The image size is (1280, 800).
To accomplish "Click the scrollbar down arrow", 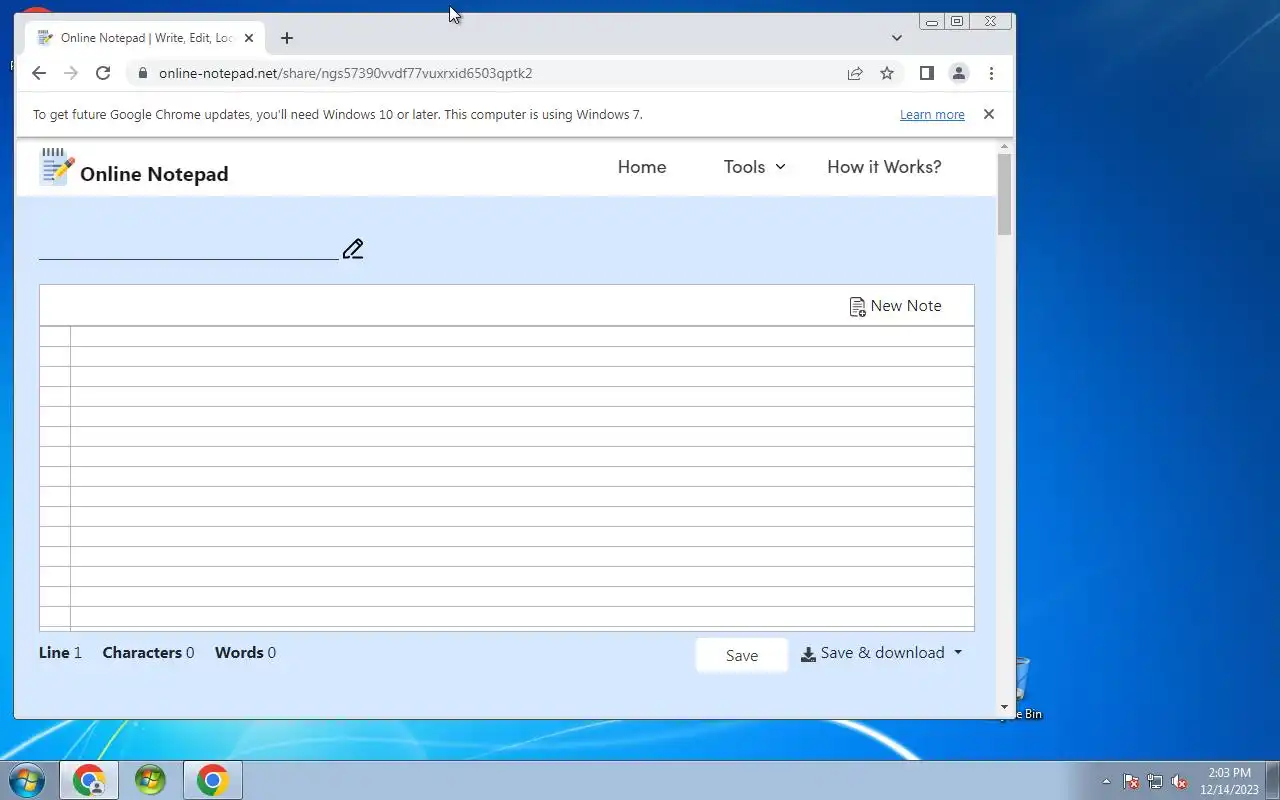I will (1005, 708).
